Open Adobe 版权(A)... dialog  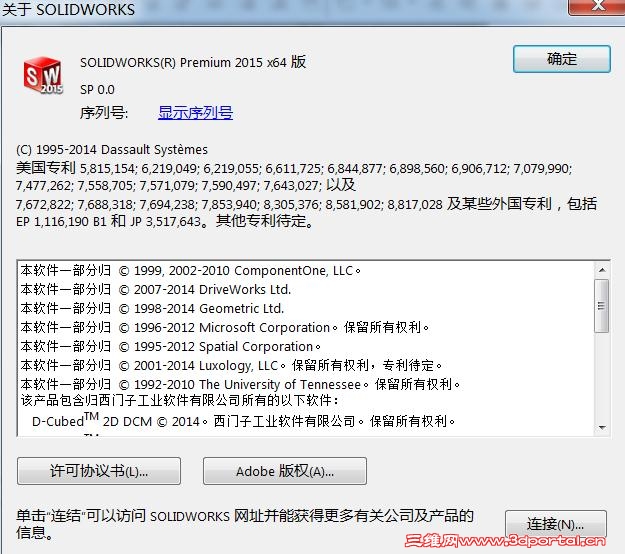285,471
